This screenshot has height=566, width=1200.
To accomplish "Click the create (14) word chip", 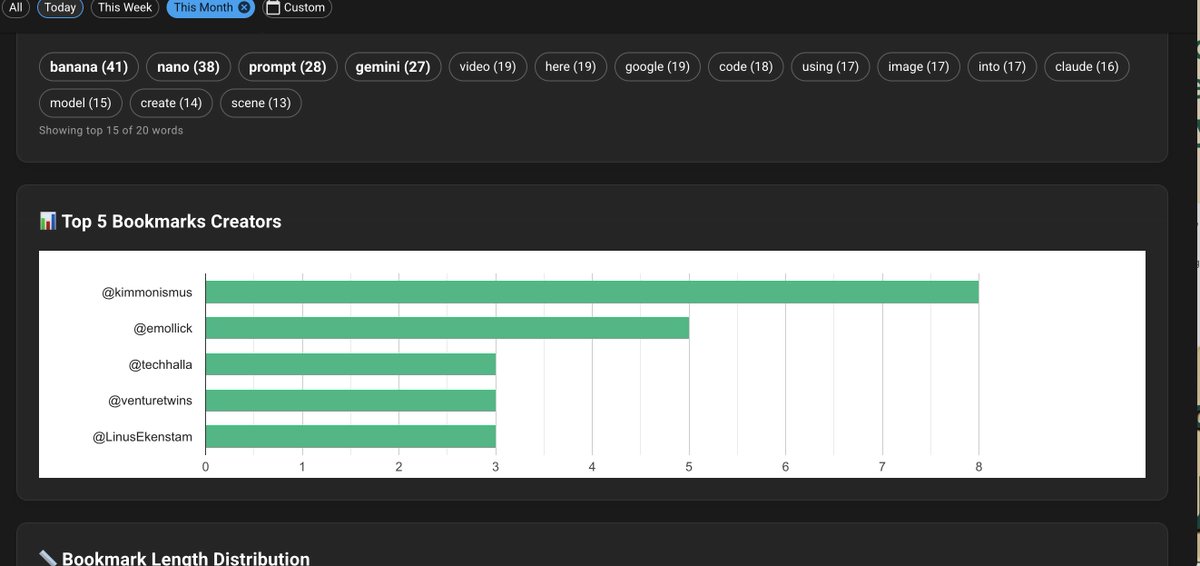I will click(171, 103).
